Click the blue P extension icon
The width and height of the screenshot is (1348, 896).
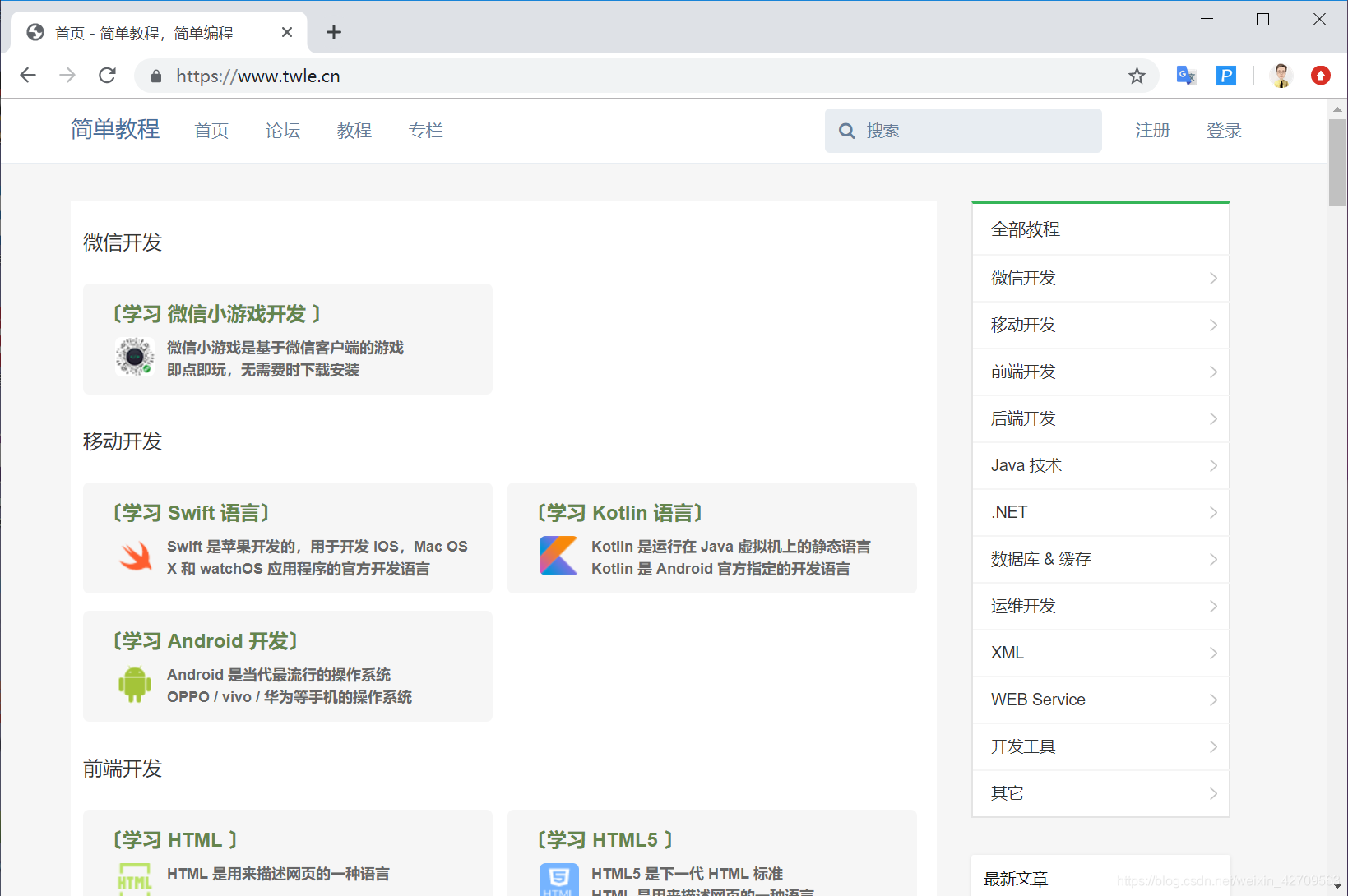(1225, 75)
